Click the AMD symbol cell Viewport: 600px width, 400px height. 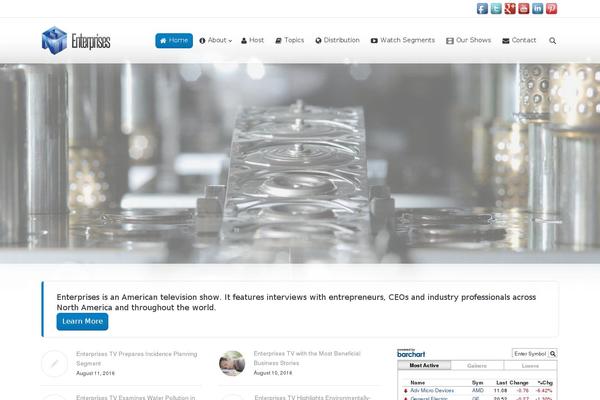click(x=478, y=390)
